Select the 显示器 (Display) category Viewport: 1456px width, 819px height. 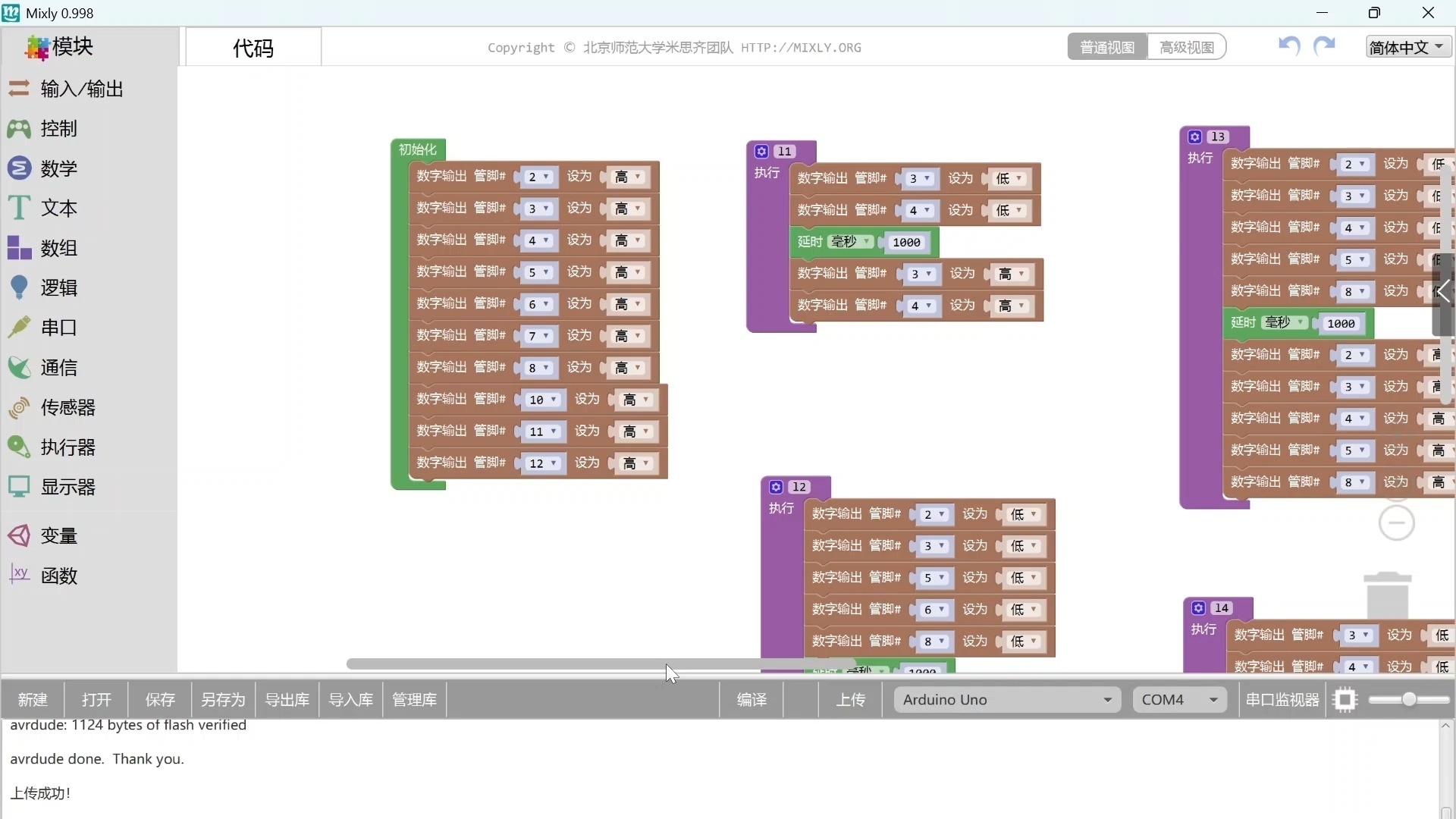[67, 487]
